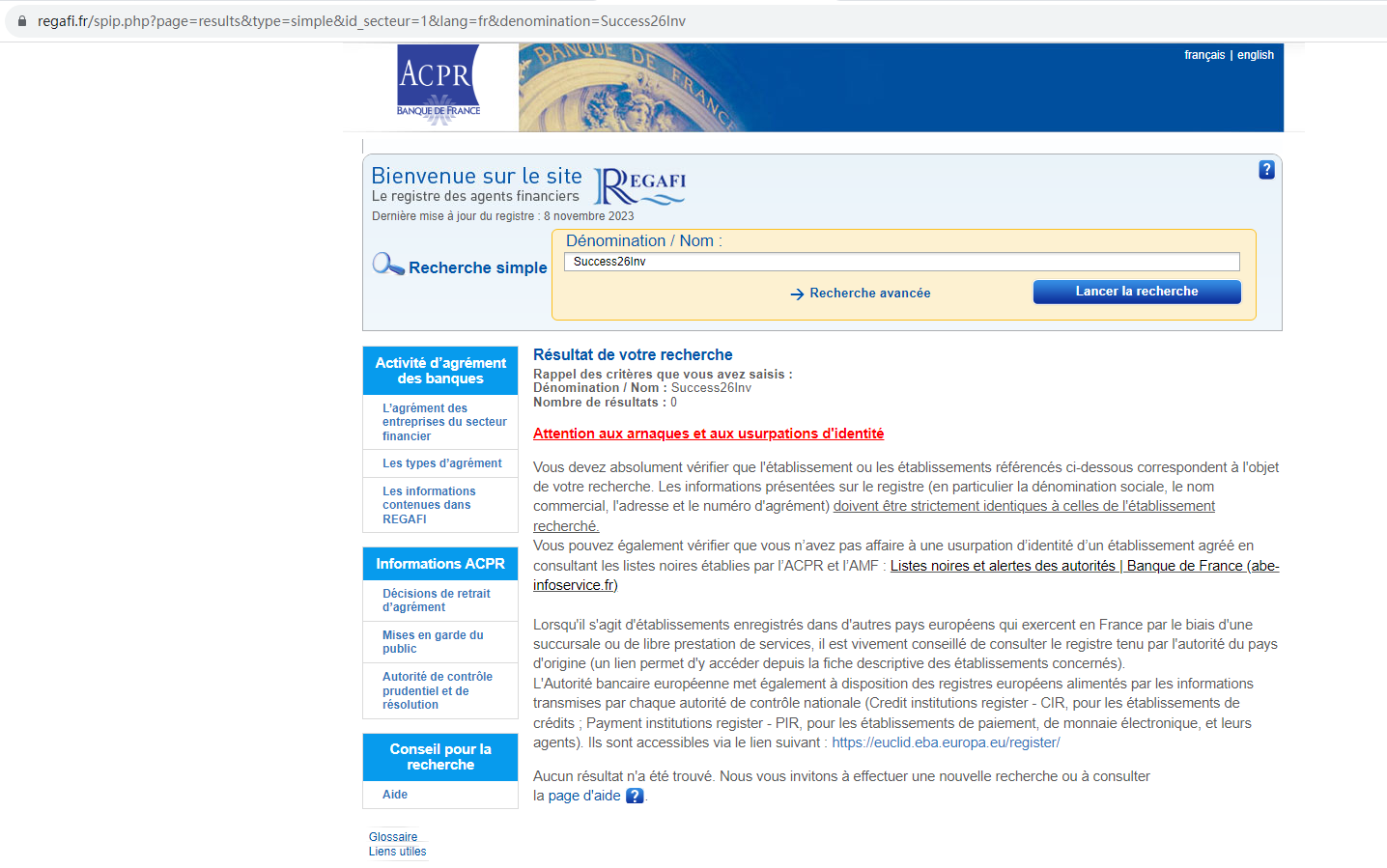
Task: Click Conseil pour la recherche sidebar header
Action: pyautogui.click(x=440, y=757)
